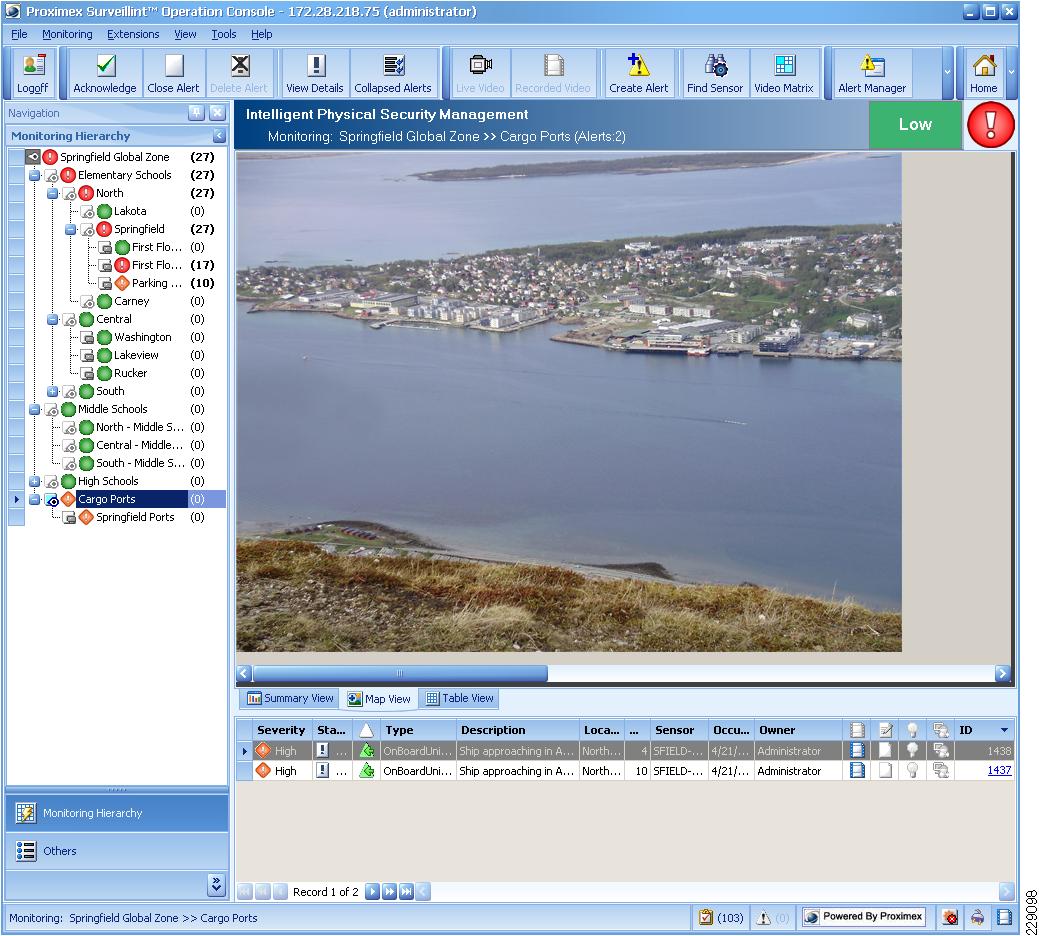Open the Find Sensor binoculars tool
1039x936 pixels.
[715, 73]
